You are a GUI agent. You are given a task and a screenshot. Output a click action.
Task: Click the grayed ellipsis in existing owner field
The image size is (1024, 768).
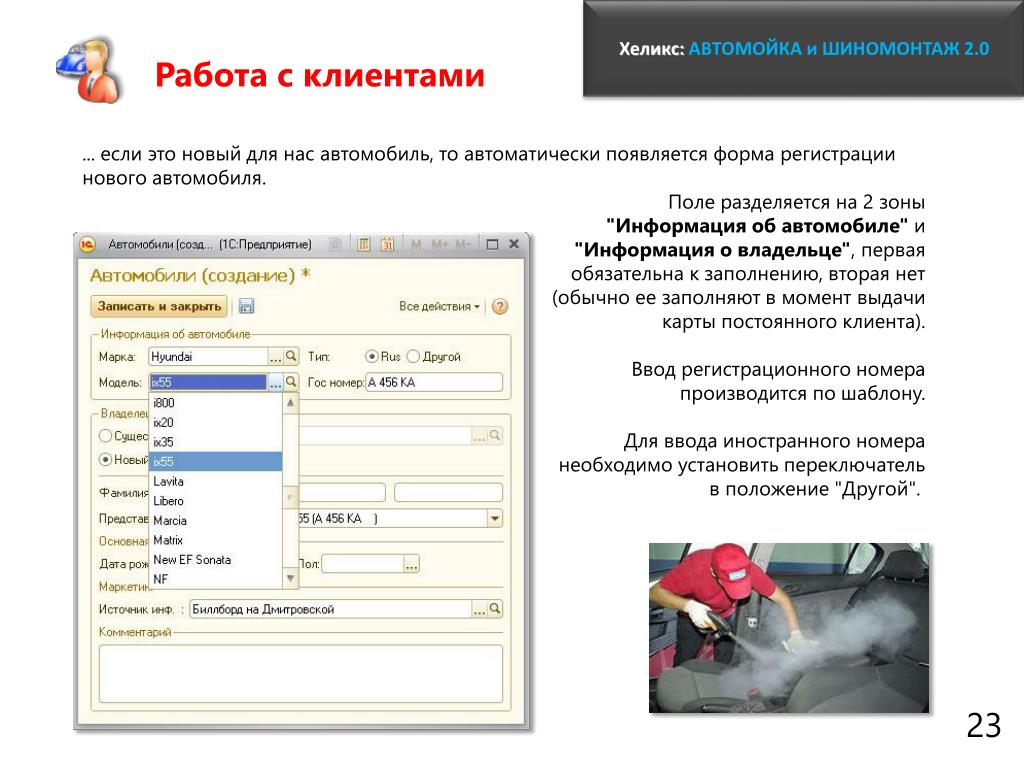click(479, 436)
